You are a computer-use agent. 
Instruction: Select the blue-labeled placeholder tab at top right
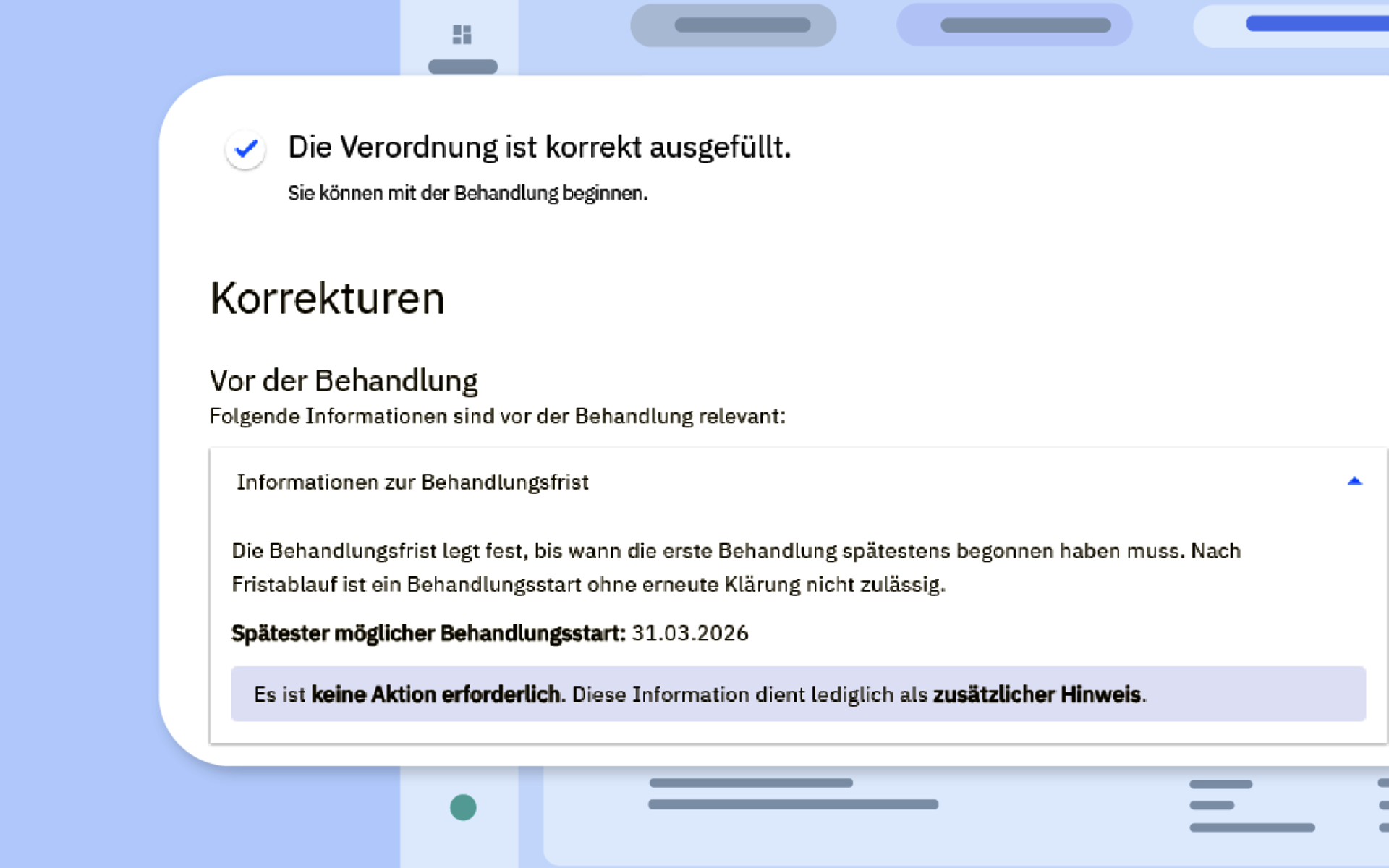tap(1291, 25)
